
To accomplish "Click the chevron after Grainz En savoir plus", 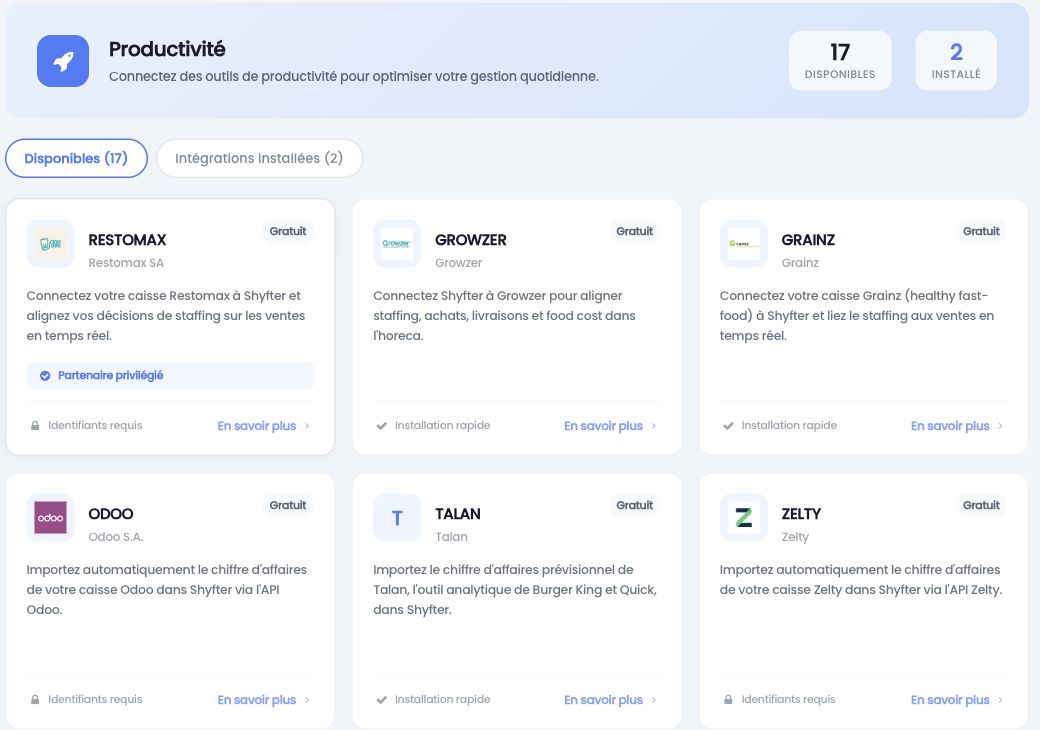I will tap(1000, 426).
